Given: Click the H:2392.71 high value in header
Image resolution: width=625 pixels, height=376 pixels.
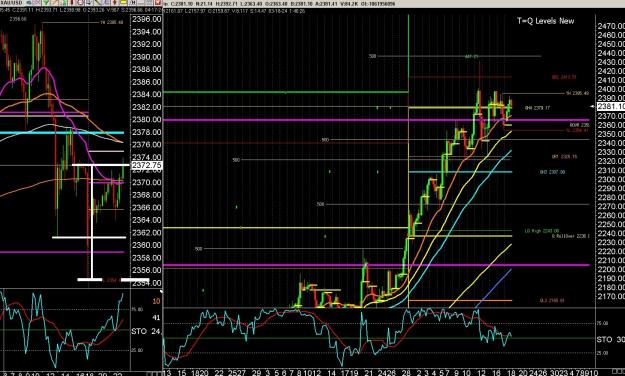Looking at the screenshot, I should pos(227,4).
